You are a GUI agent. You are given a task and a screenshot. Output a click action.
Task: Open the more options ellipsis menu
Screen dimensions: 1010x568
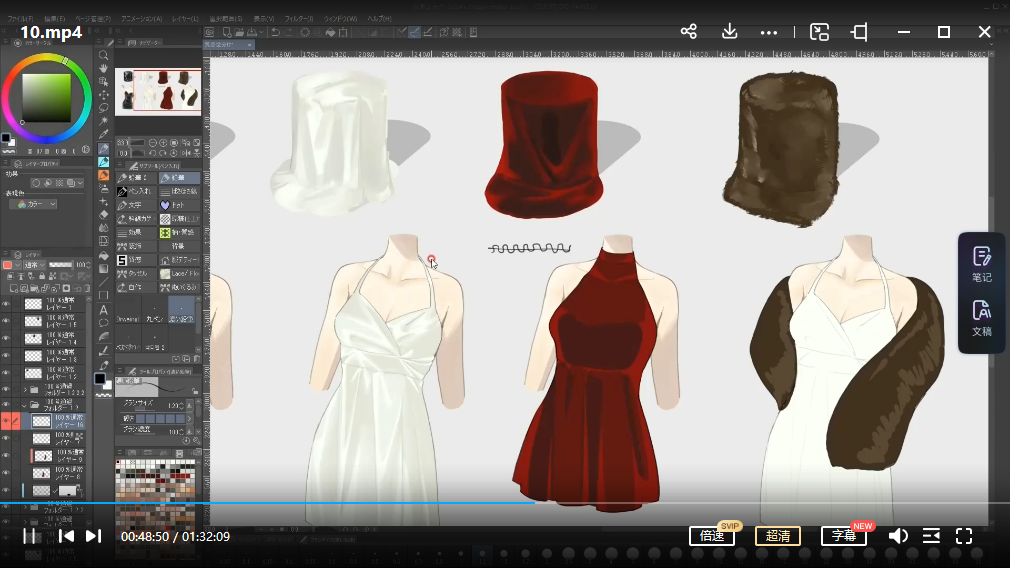coord(768,32)
